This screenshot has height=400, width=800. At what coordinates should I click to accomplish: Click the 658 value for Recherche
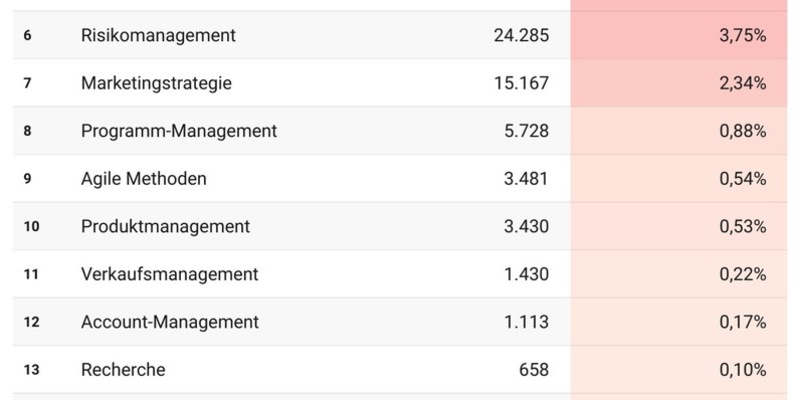[x=533, y=370]
